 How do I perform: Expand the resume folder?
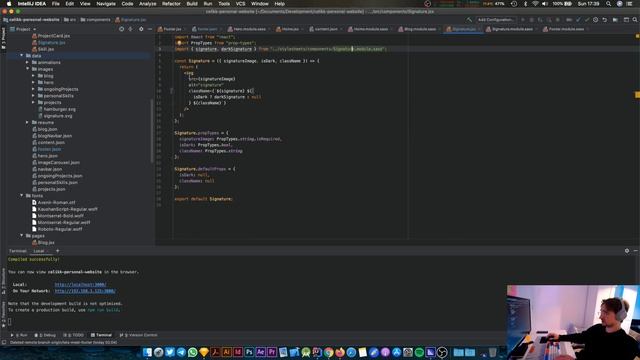pyautogui.click(x=27, y=122)
